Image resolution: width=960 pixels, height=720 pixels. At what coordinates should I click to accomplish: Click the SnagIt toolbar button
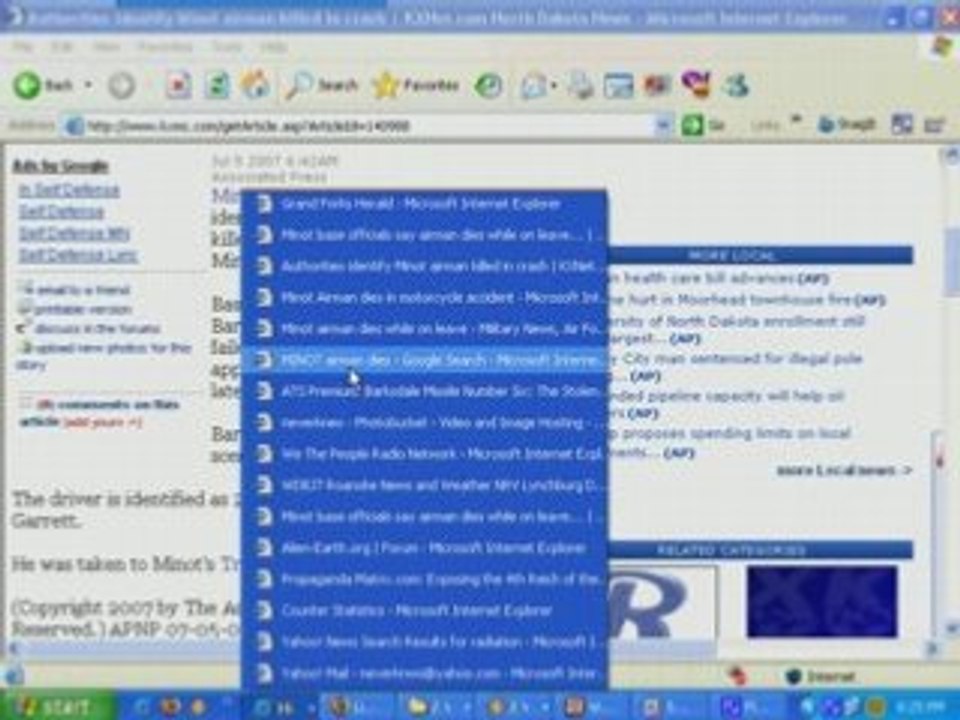coord(847,125)
